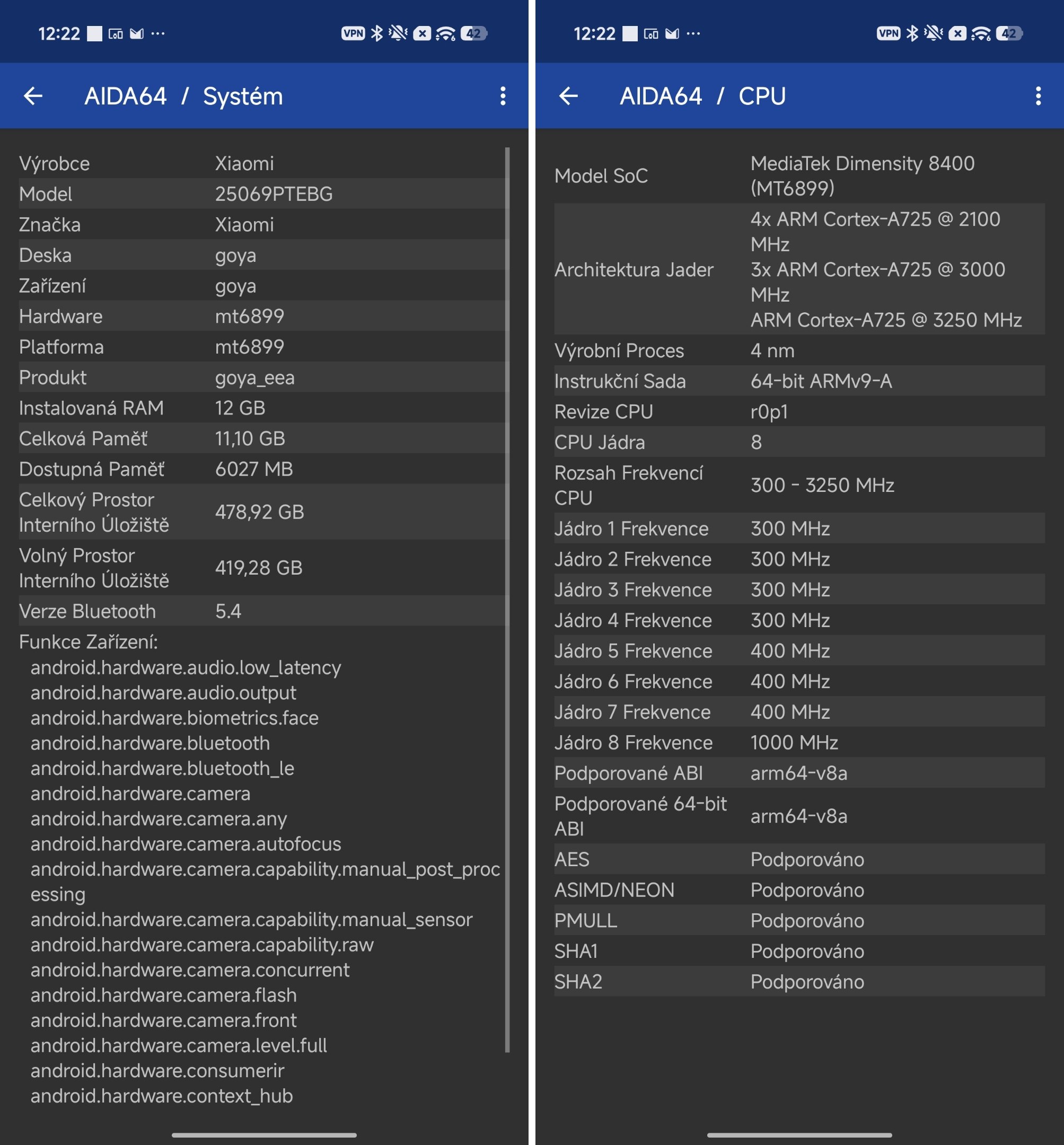Screen dimensions: 1064x1145
Task: Tap mail notification icon on left status bar
Action: tap(136, 33)
